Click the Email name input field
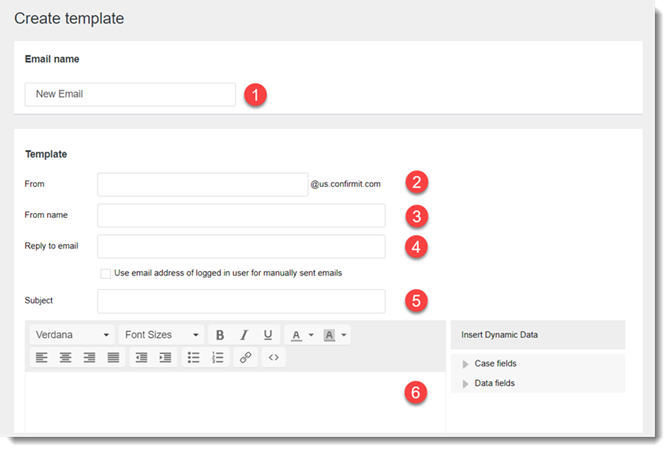 130,94
